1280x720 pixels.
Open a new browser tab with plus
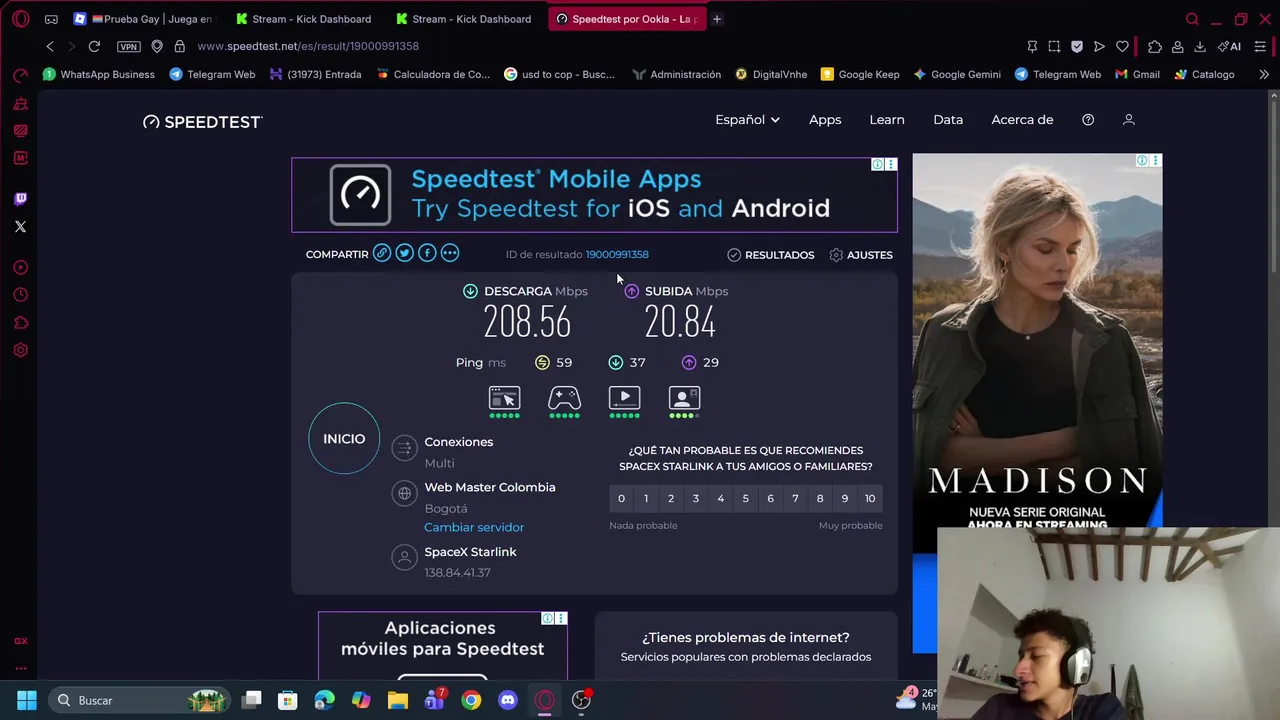click(717, 19)
